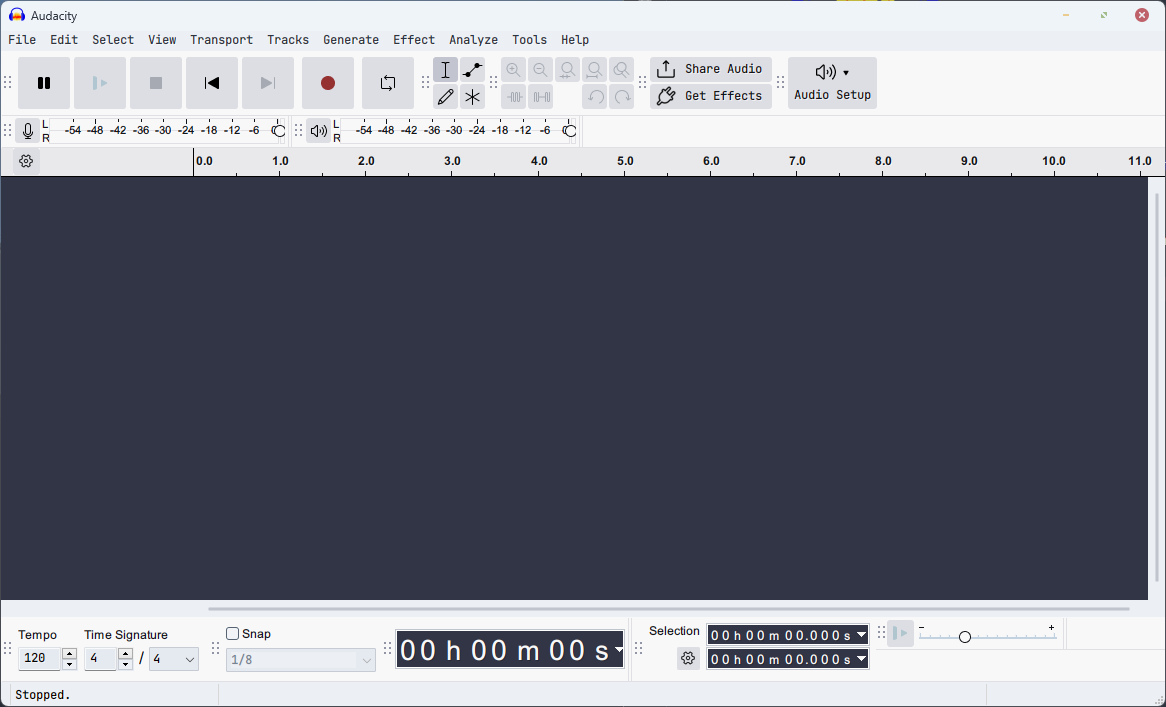Open the Audio Setup dropdown
Image resolution: width=1166 pixels, height=707 pixels.
(x=832, y=83)
